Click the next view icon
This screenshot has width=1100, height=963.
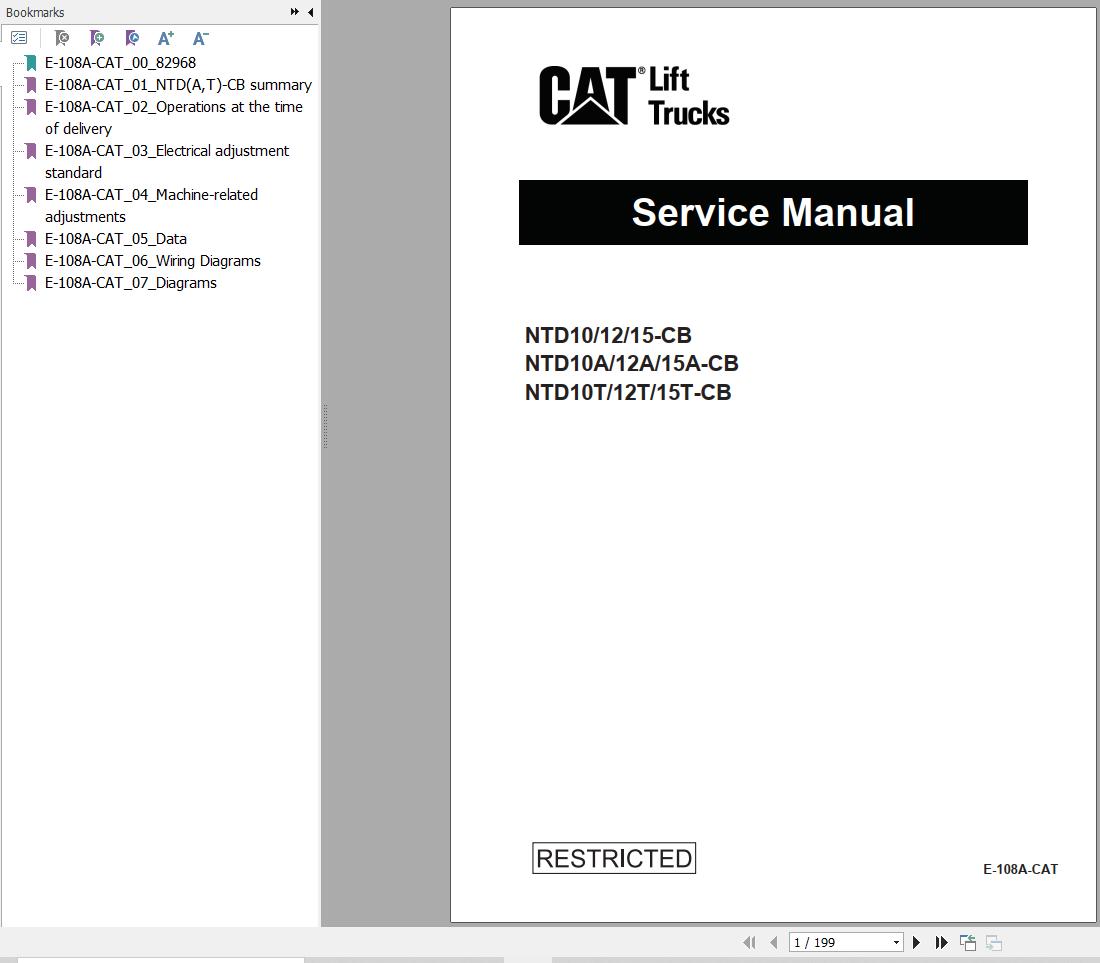coord(992,942)
